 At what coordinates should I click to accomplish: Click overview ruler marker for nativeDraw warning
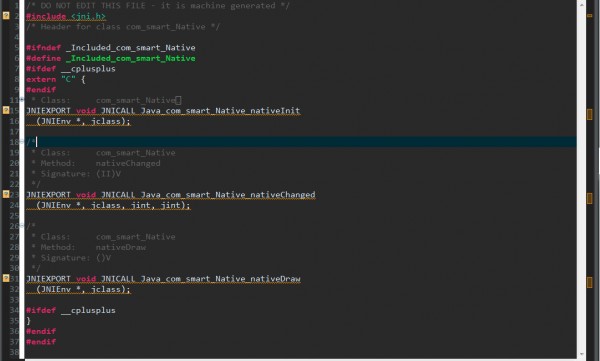[x=590, y=283]
